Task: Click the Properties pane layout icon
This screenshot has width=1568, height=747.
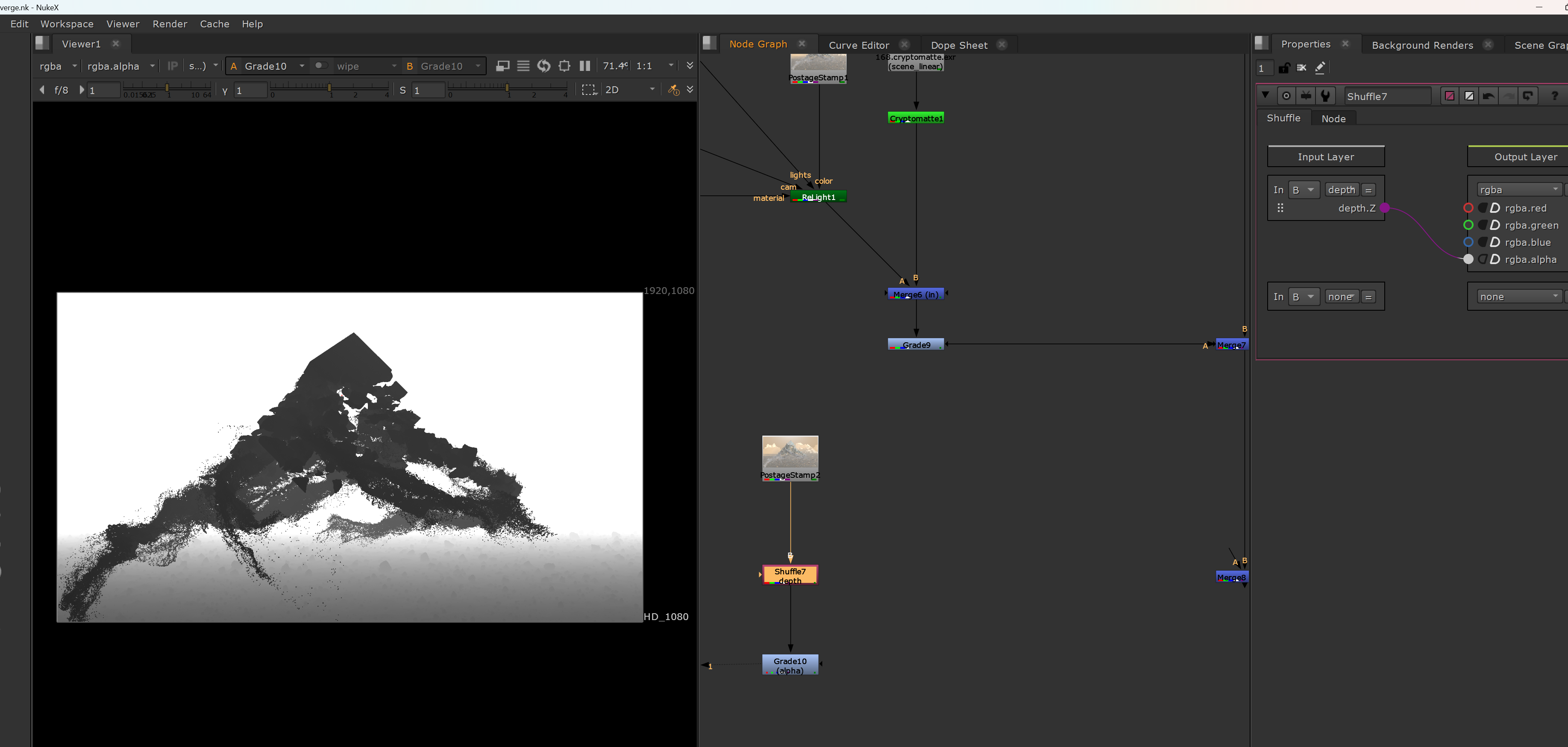Action: [1261, 43]
